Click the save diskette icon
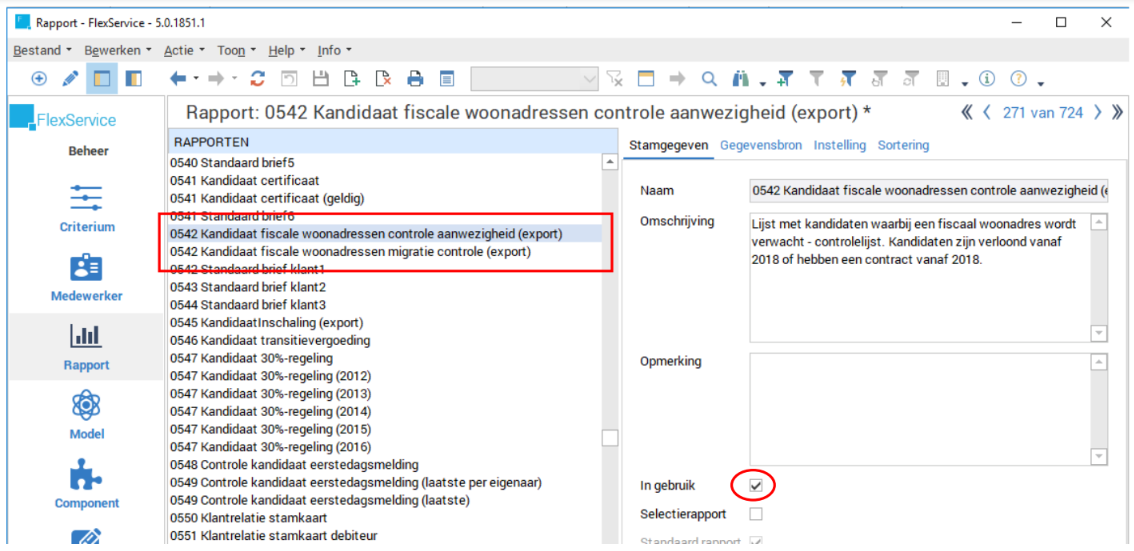This screenshot has height=551, width=1134. point(321,79)
